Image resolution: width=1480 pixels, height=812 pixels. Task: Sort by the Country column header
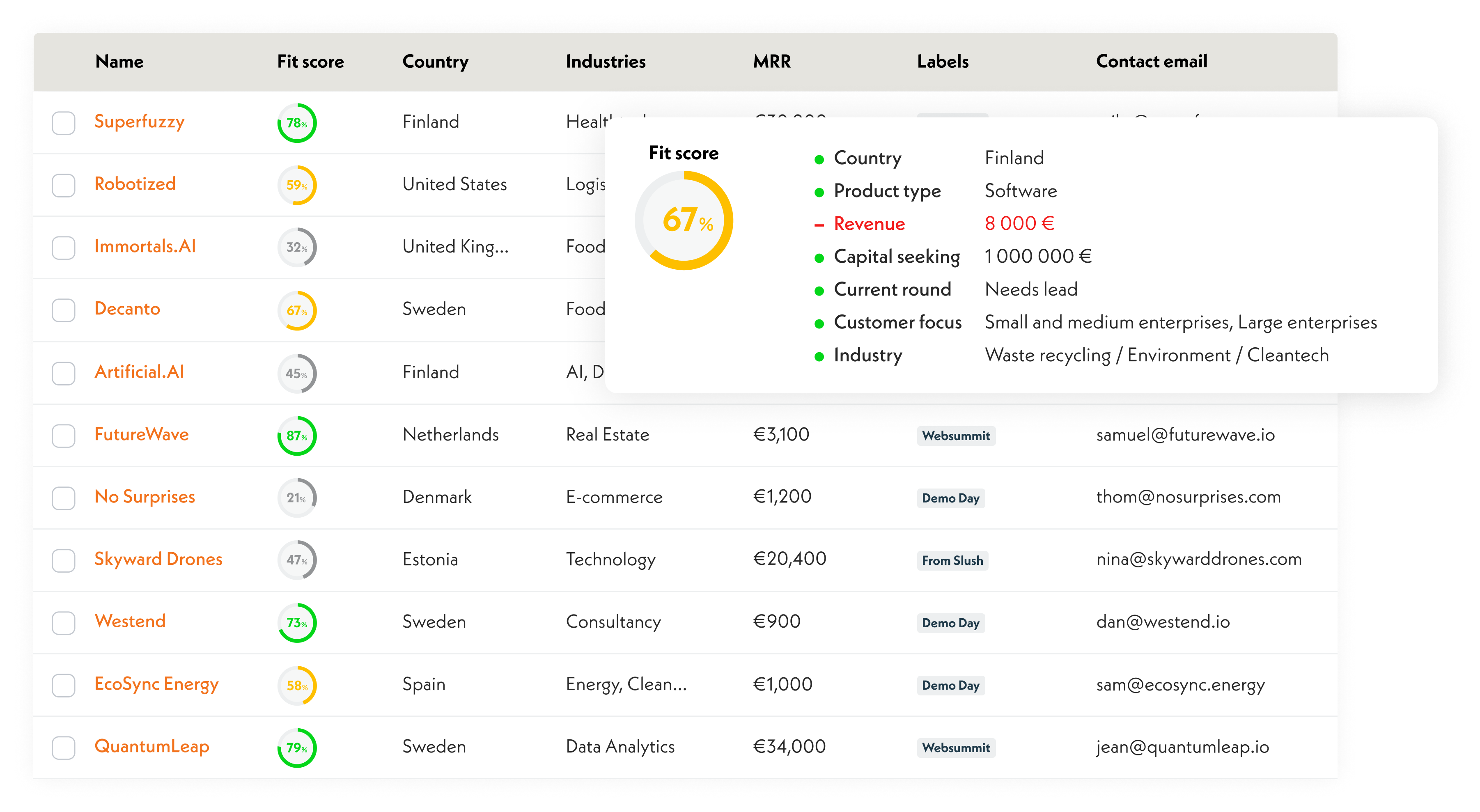(435, 62)
